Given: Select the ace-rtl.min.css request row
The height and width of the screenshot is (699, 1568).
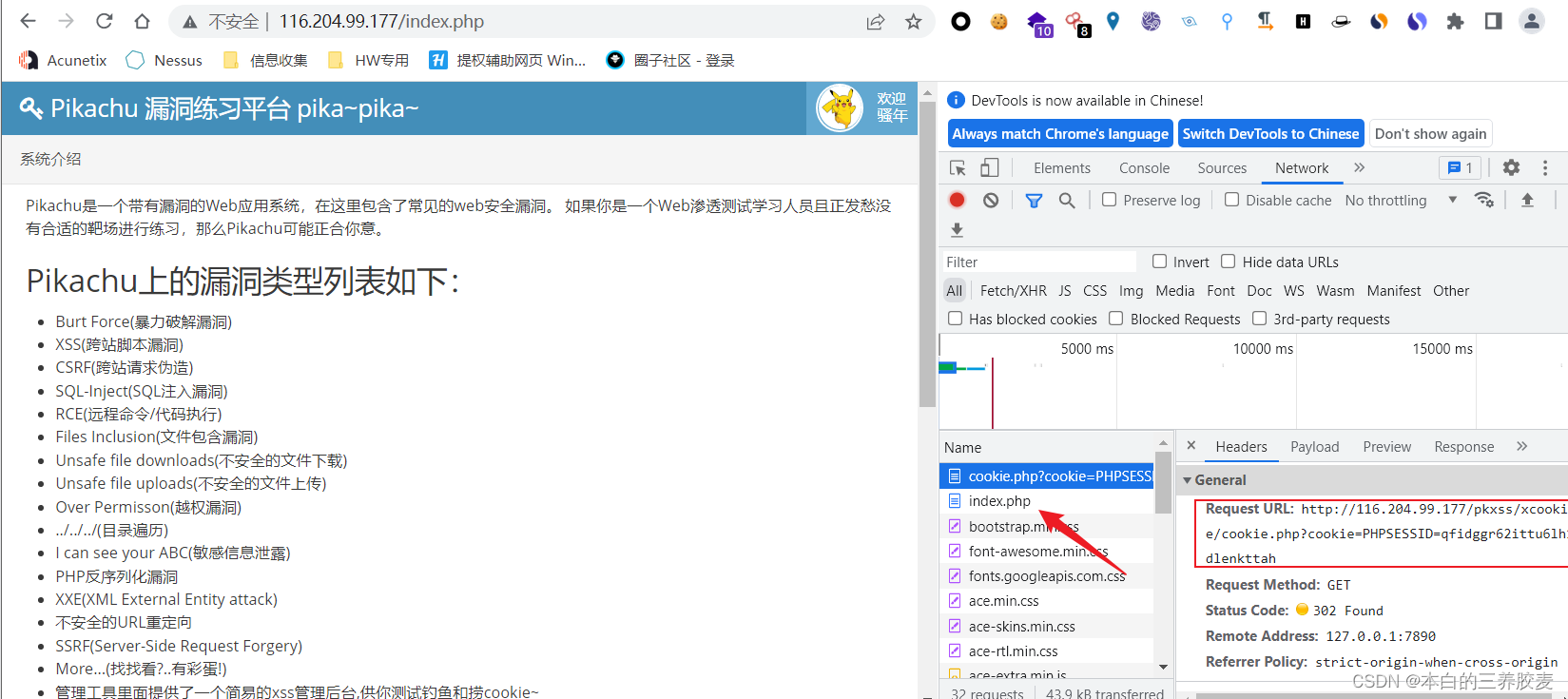Looking at the screenshot, I should pyautogui.click(x=1046, y=651).
